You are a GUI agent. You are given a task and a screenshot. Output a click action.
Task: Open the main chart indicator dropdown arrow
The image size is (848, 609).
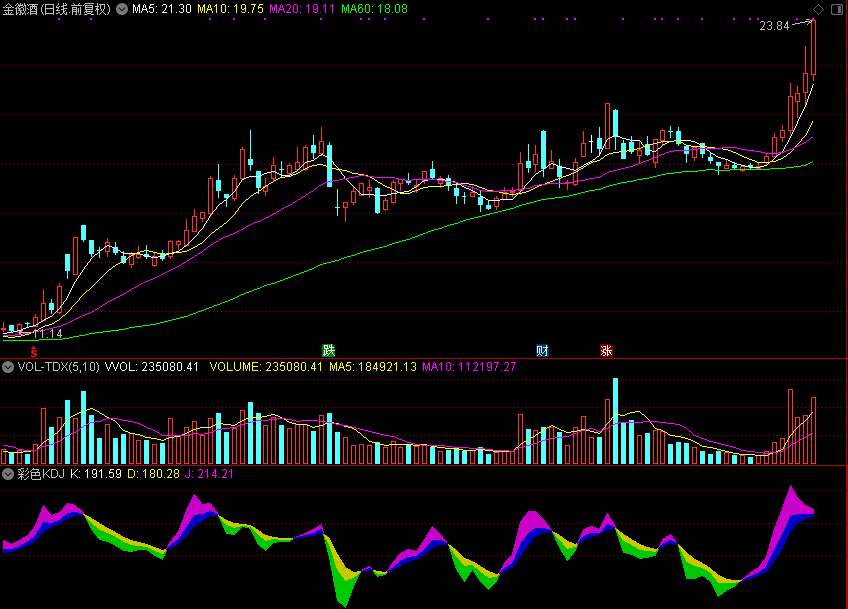[x=122, y=9]
